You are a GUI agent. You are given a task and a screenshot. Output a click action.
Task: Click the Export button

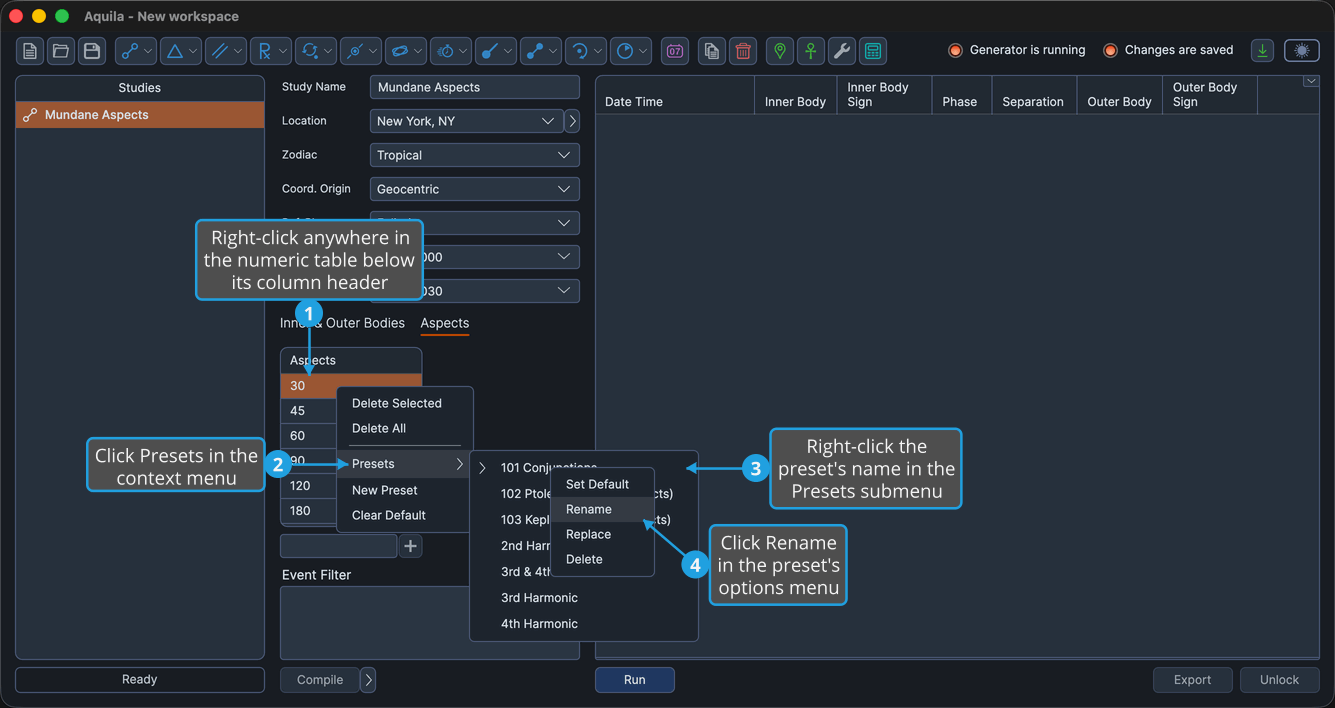tap(1193, 680)
